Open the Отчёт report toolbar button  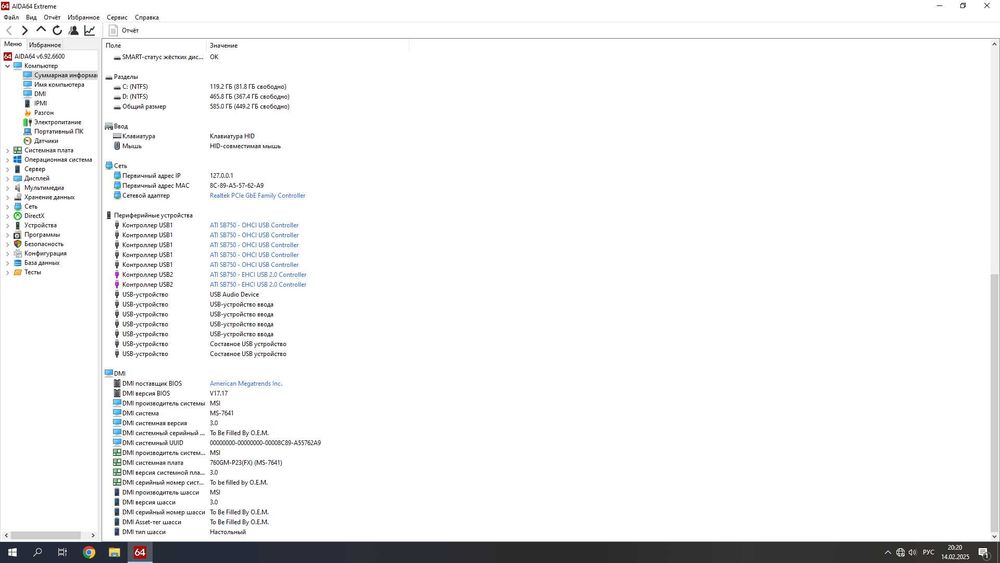123,30
